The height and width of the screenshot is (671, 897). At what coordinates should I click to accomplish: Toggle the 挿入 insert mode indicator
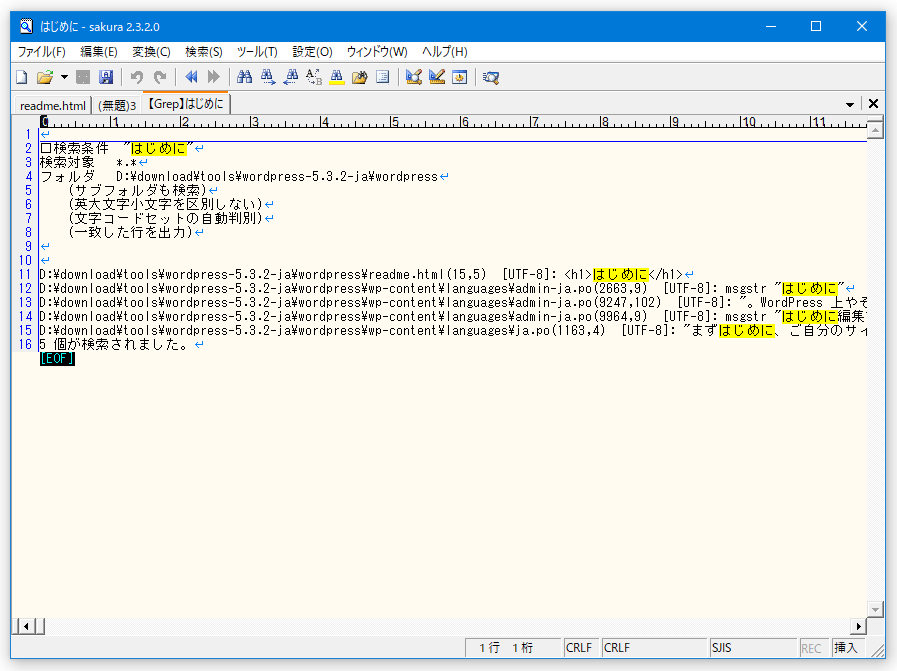(x=846, y=648)
